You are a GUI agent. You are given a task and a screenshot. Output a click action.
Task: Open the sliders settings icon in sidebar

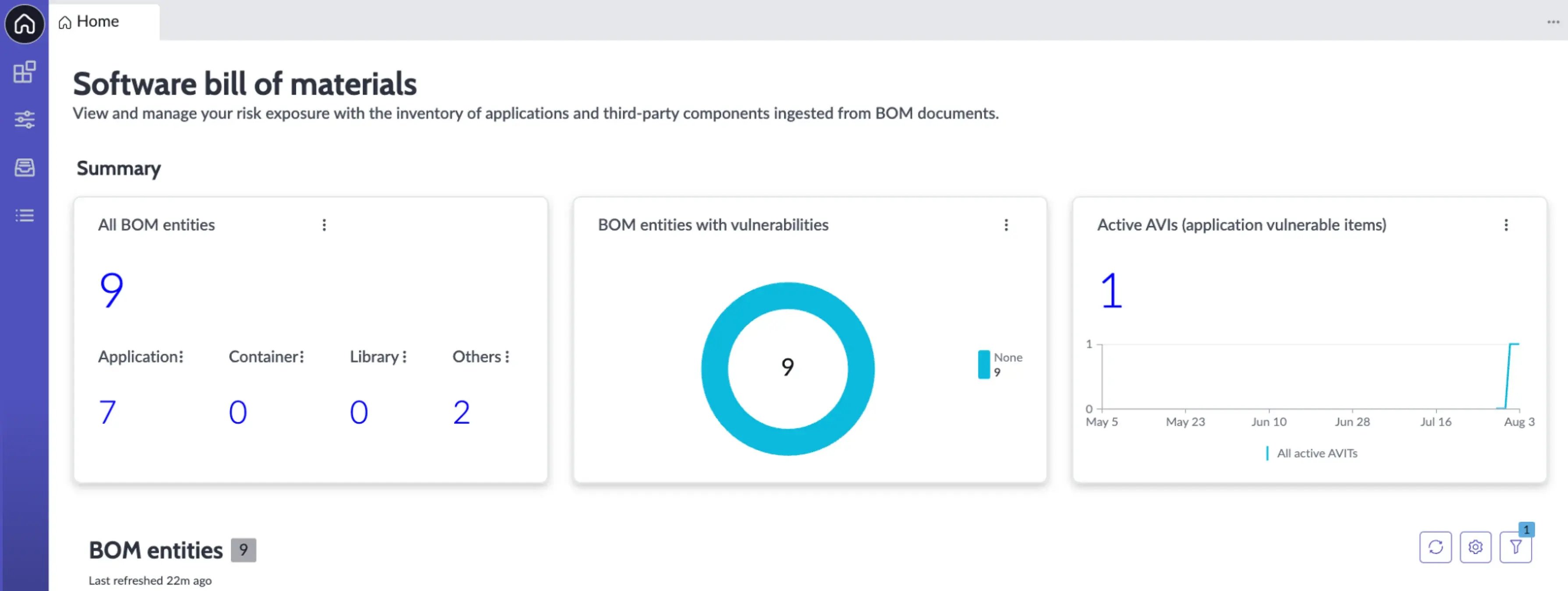pos(25,119)
